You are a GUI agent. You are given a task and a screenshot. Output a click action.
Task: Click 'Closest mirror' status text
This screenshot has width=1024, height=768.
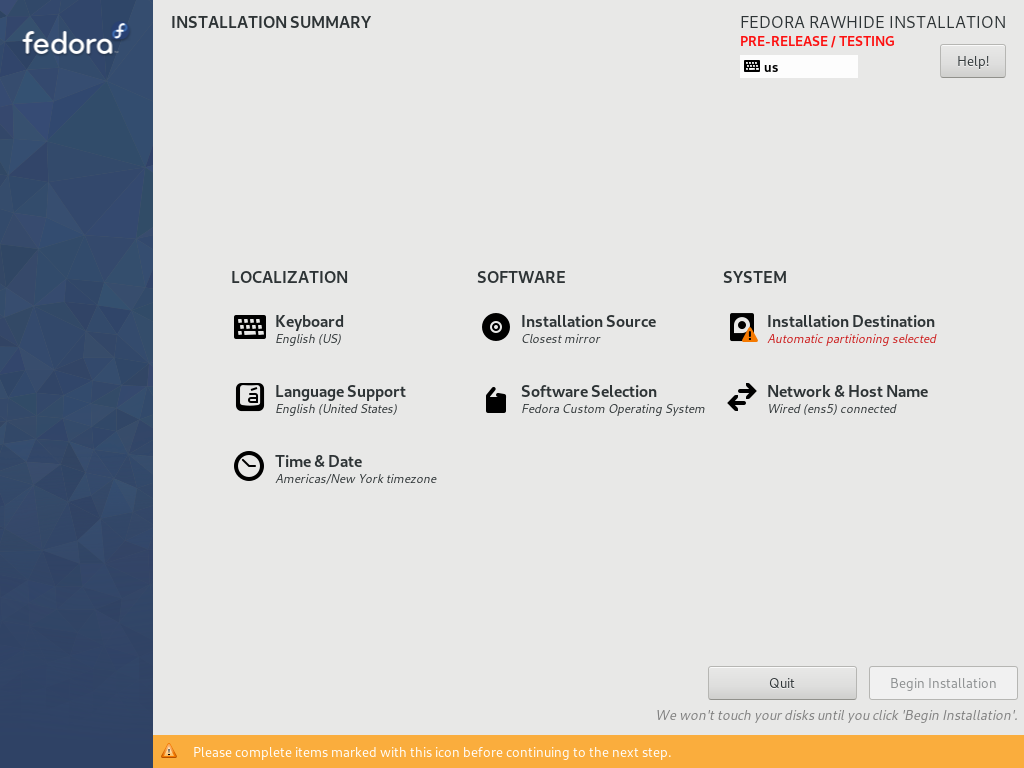(560, 339)
